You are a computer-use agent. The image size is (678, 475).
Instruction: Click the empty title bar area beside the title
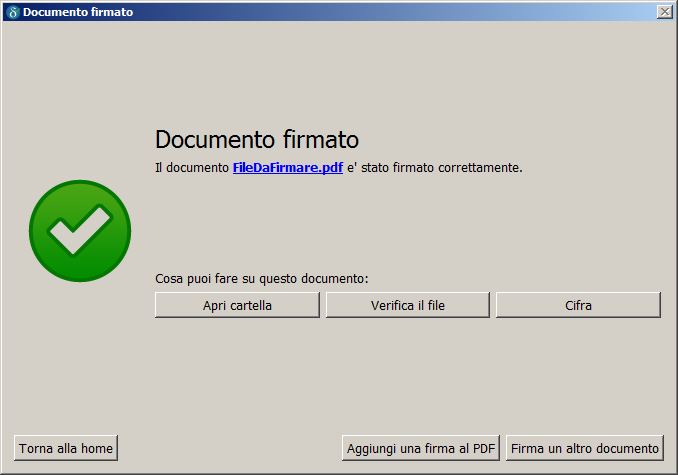pos(400,12)
